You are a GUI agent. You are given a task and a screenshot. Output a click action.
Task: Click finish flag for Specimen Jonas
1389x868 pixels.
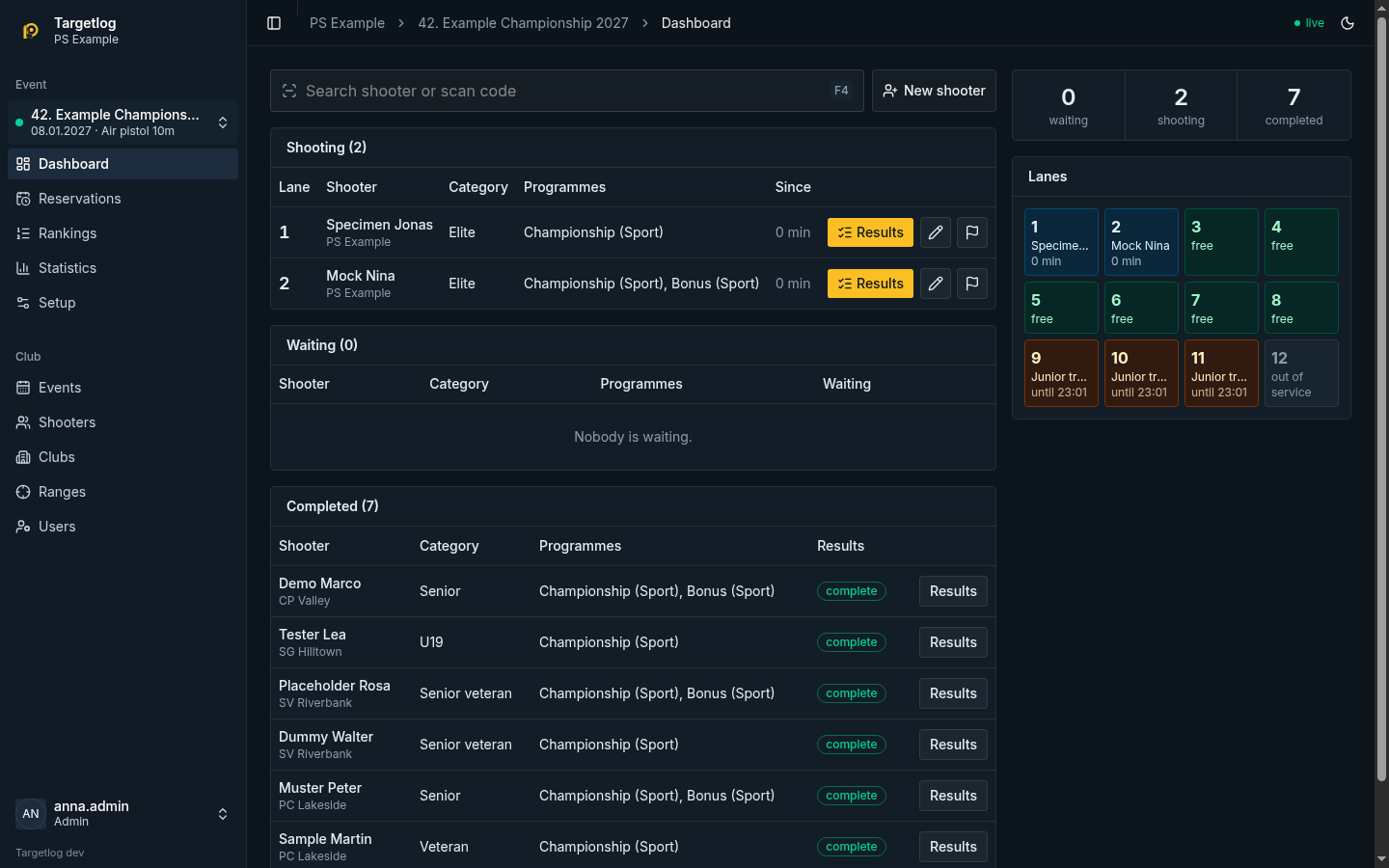(972, 232)
